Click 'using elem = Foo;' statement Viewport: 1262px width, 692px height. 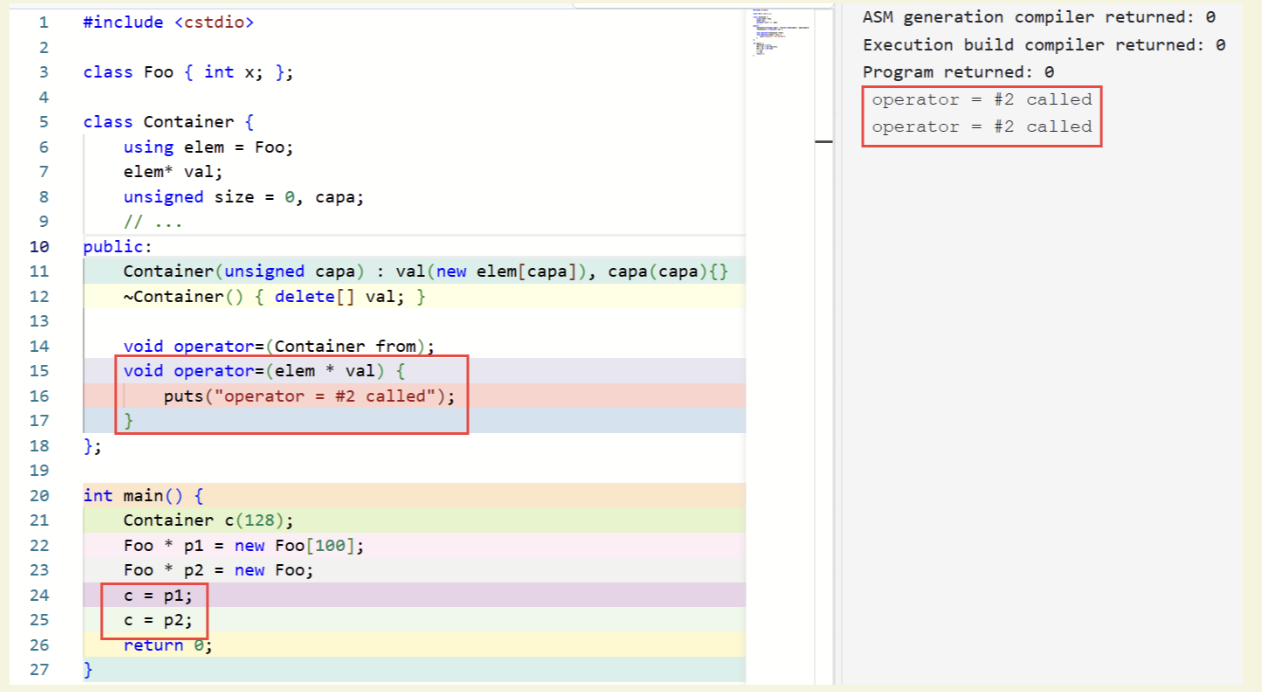pyautogui.click(x=208, y=147)
